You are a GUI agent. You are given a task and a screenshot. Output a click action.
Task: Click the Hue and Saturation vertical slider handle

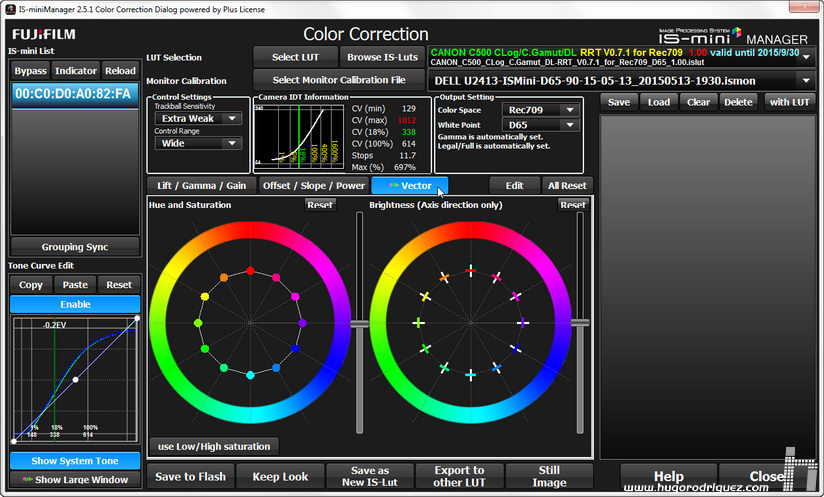(x=359, y=324)
